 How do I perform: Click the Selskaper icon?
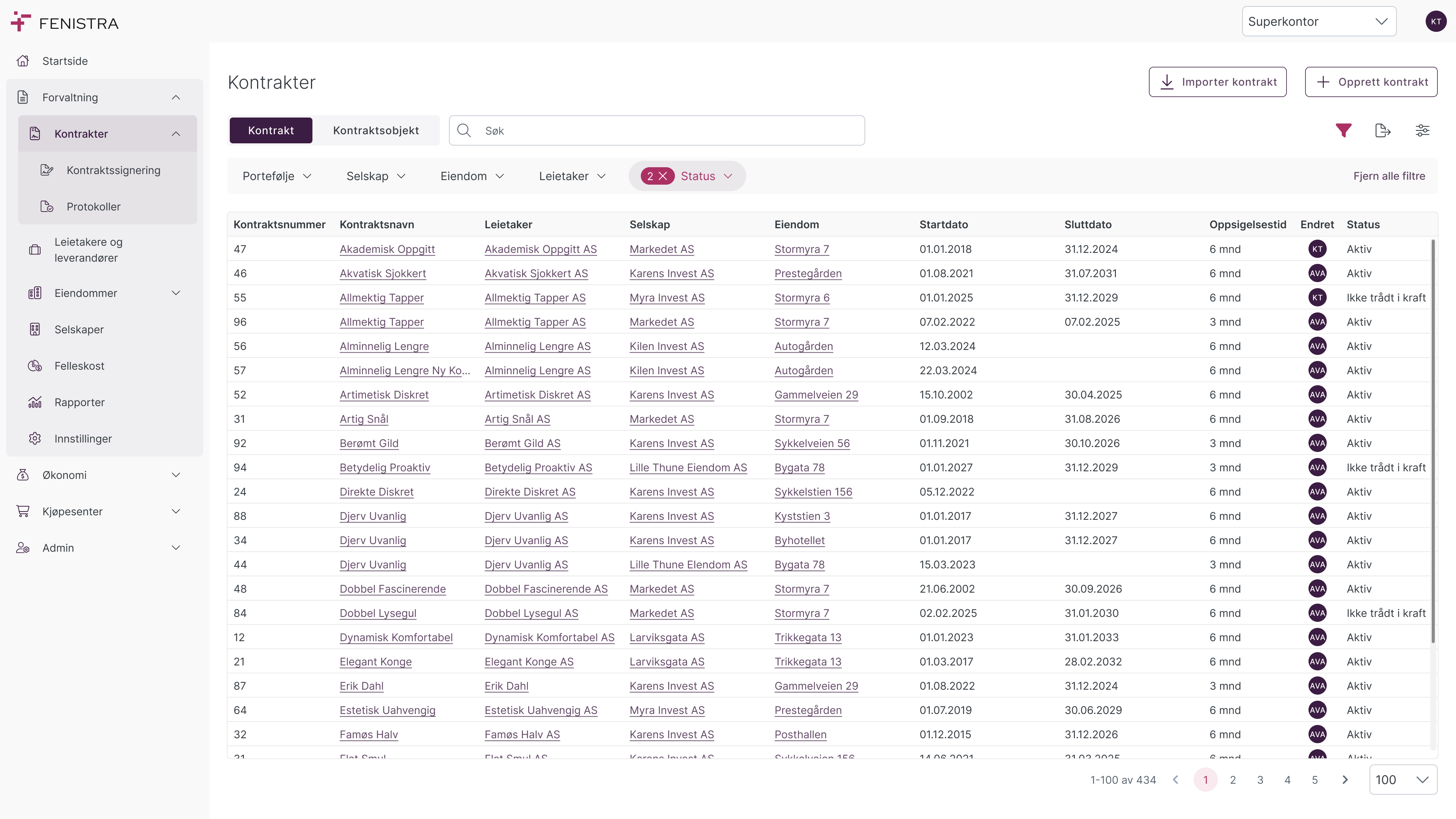point(35,329)
